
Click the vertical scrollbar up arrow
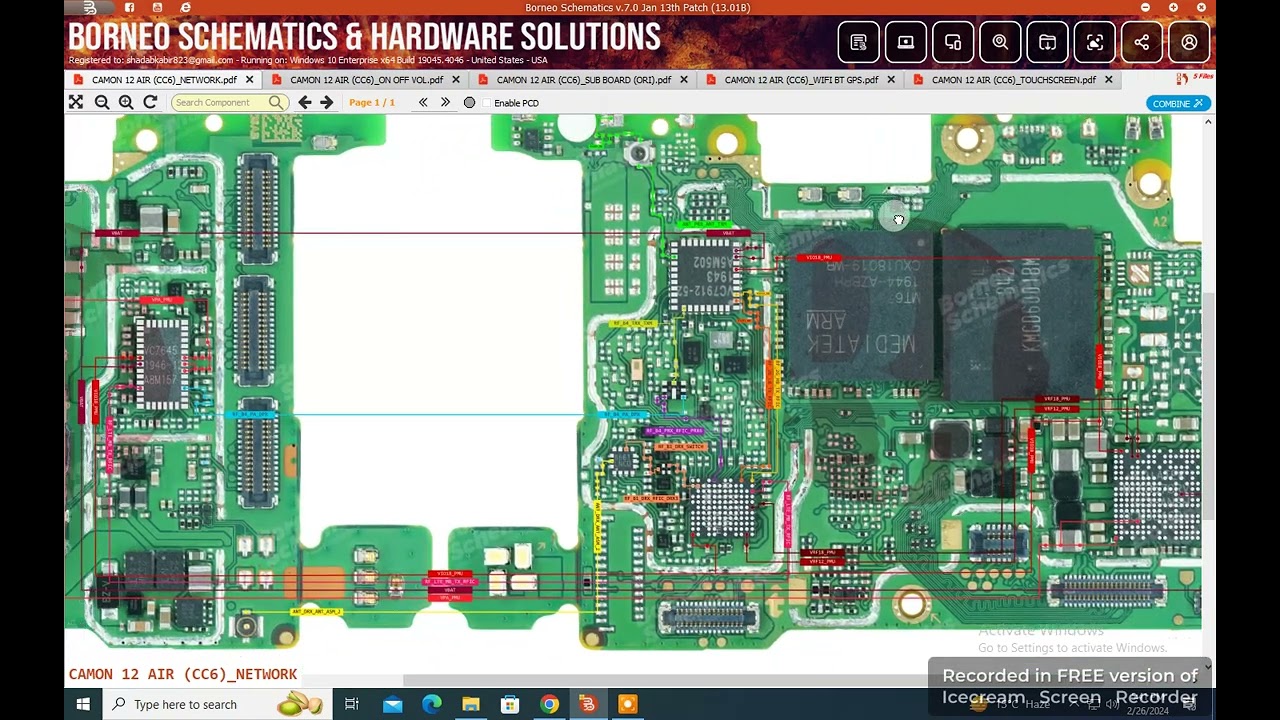1208,122
